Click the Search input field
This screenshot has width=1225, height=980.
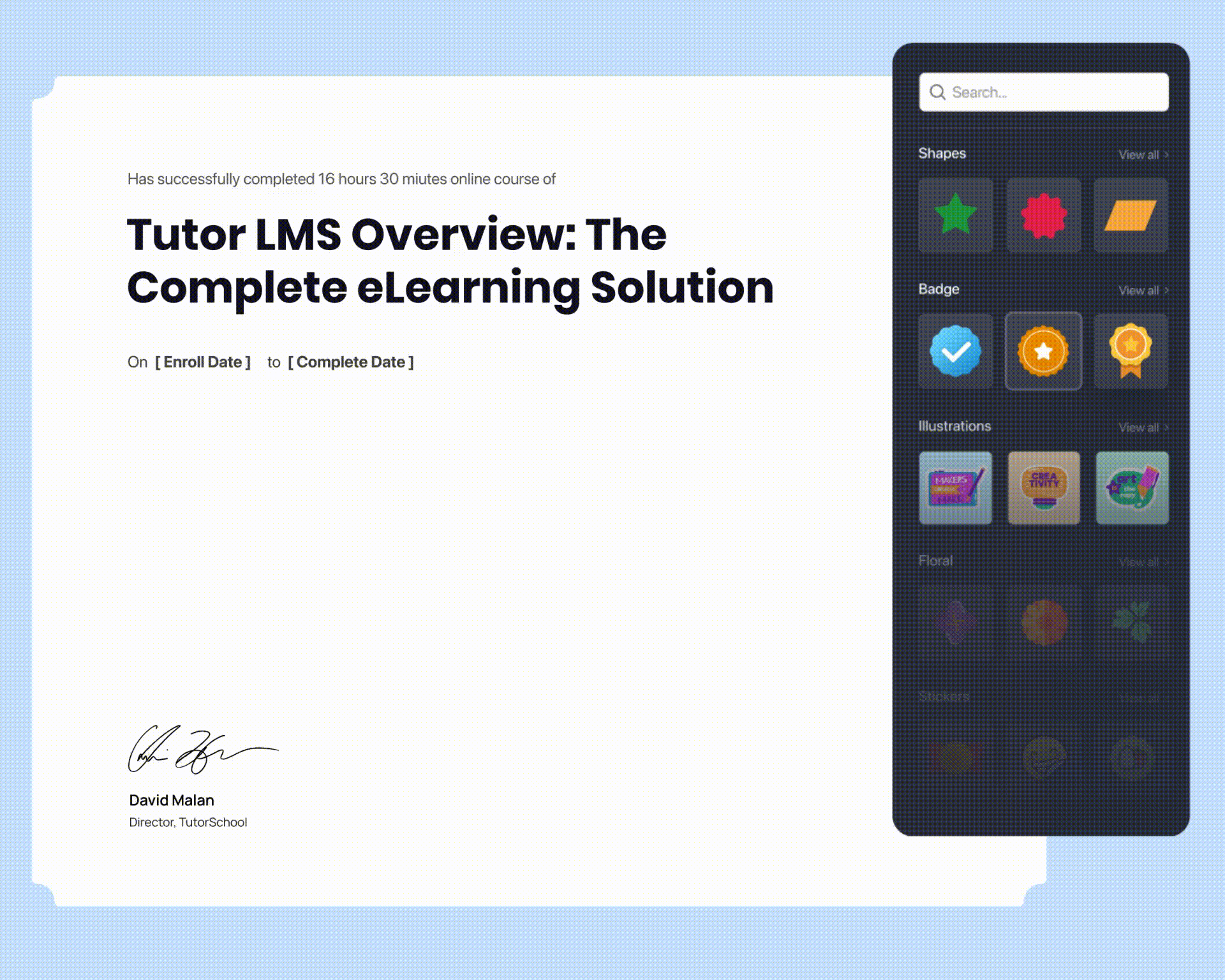click(x=1043, y=91)
